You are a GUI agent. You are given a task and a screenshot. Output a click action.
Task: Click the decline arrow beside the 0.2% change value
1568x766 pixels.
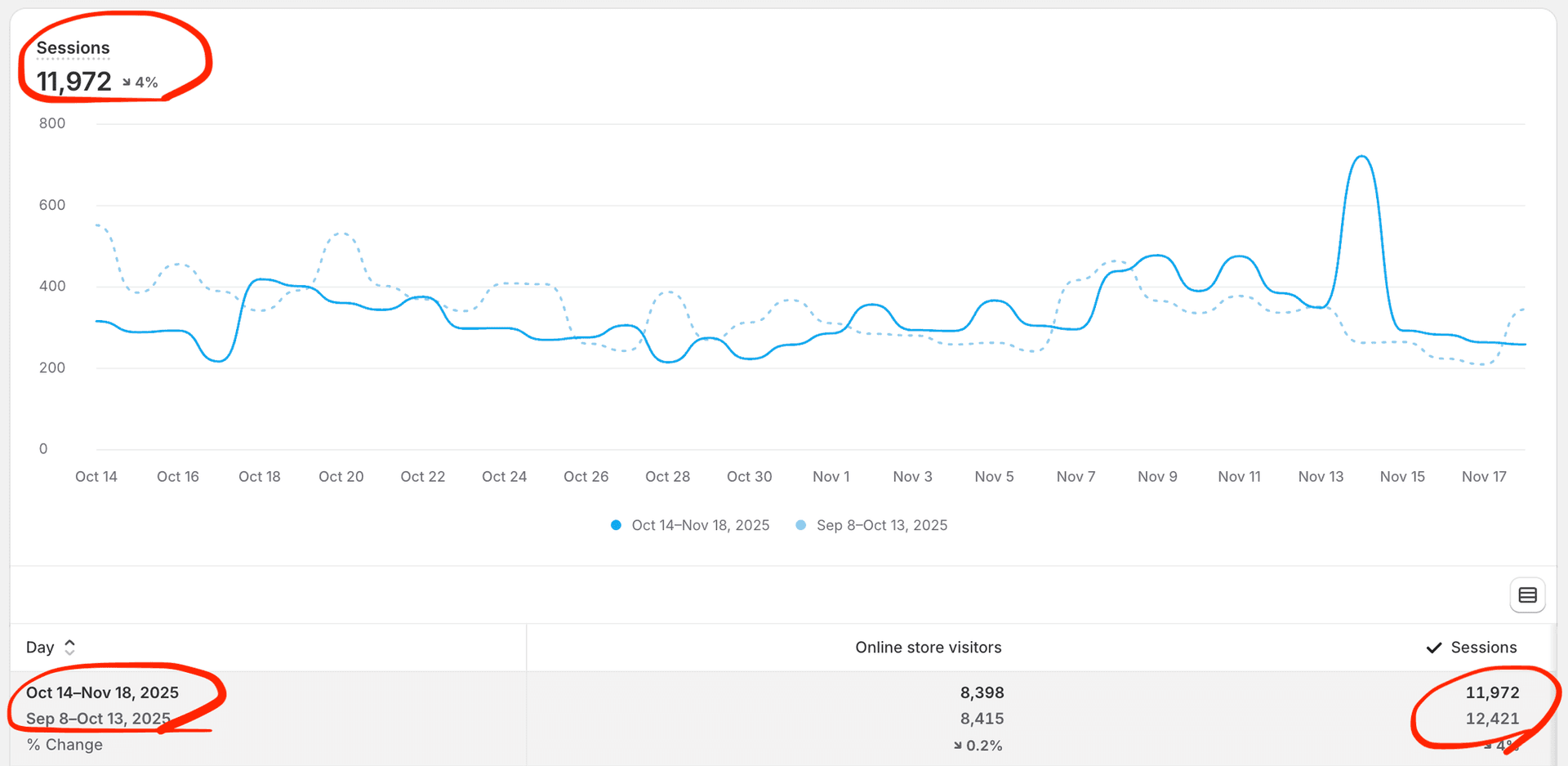point(957,745)
